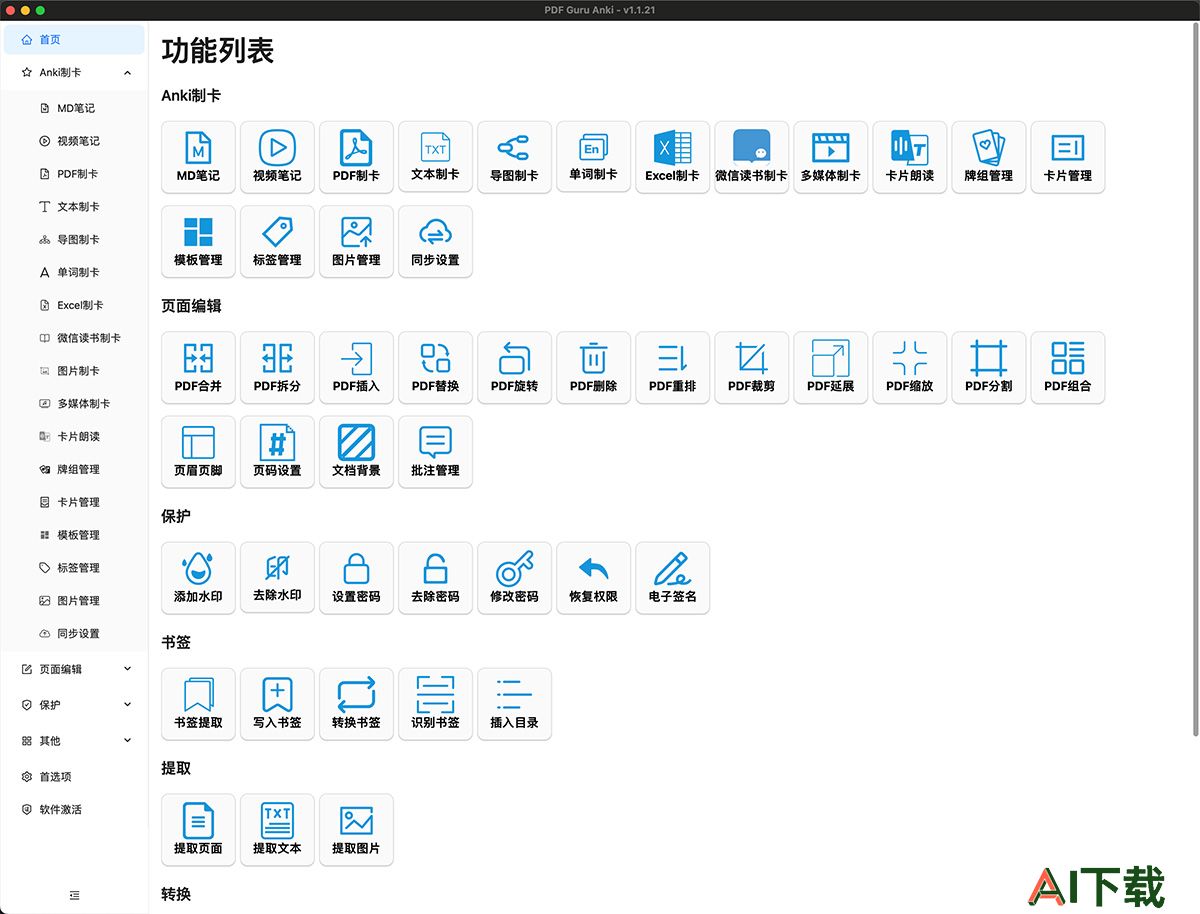This screenshot has height=914, width=1200.
Task: Select the PDF重排 reorder tool
Action: tap(672, 367)
